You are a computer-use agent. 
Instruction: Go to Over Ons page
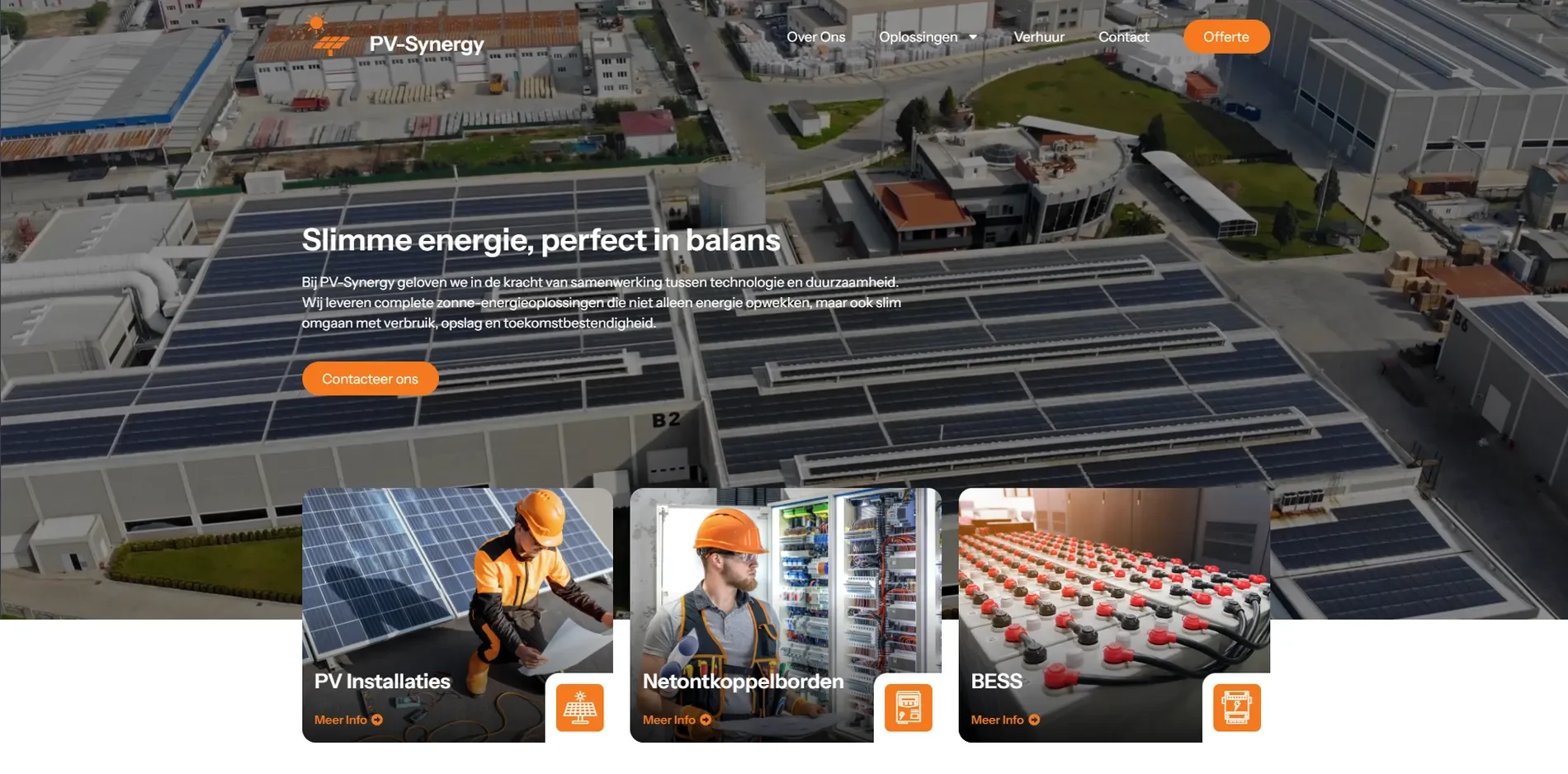pos(816,37)
